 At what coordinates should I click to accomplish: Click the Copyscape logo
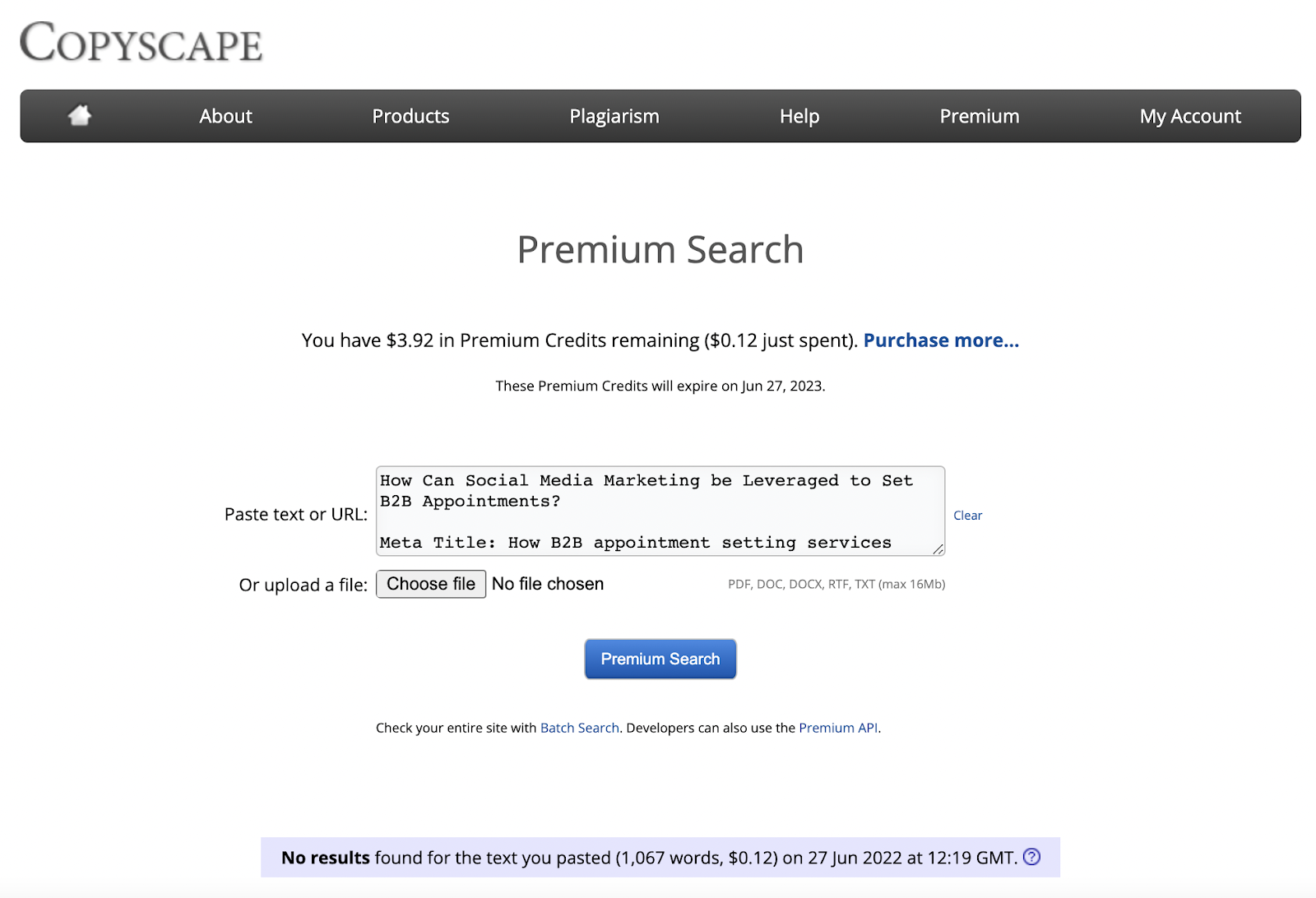(x=141, y=42)
